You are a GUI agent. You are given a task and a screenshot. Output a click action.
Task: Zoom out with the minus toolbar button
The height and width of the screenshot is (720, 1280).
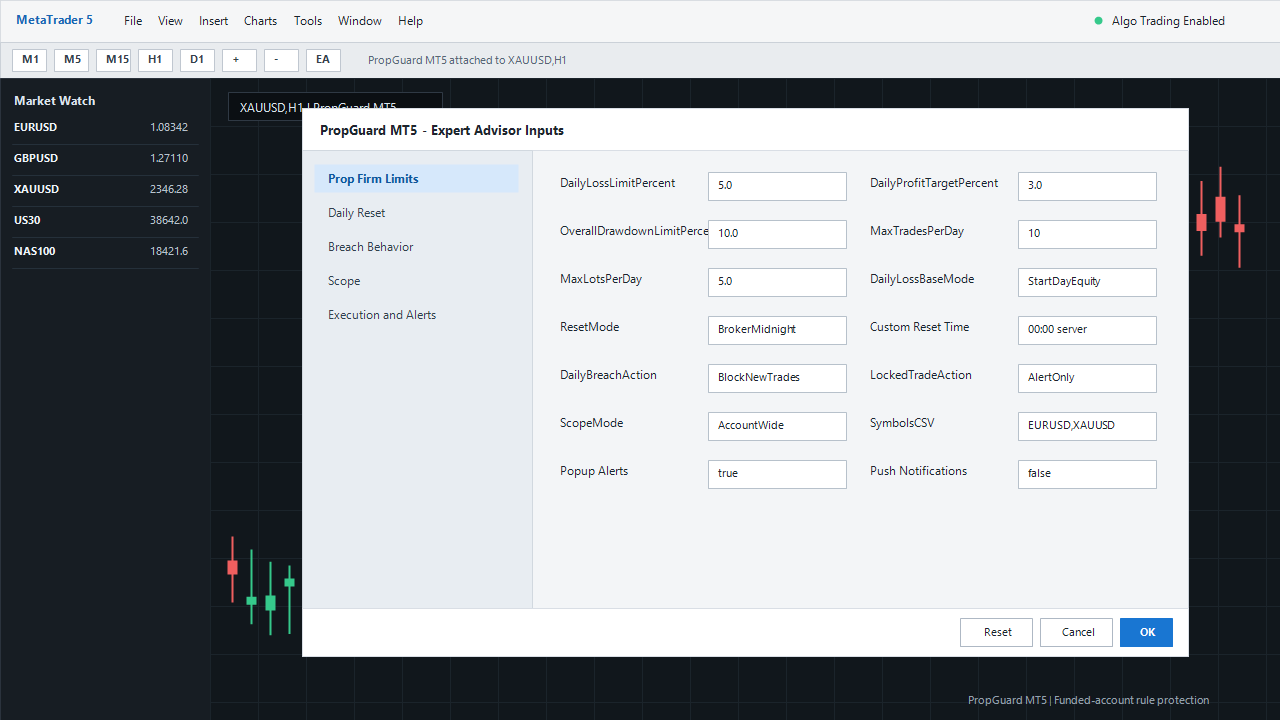click(x=282, y=60)
